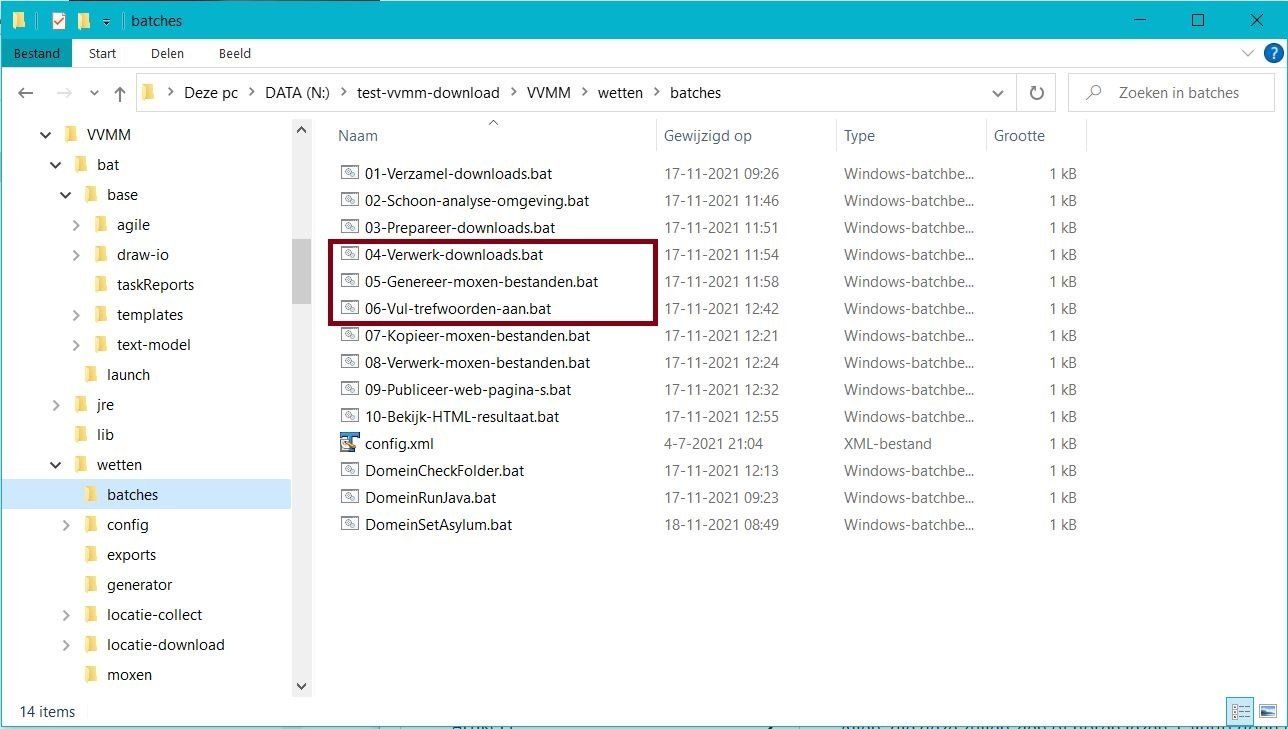Switch to large thumbnails view icon
1288x729 pixels.
[1268, 712]
